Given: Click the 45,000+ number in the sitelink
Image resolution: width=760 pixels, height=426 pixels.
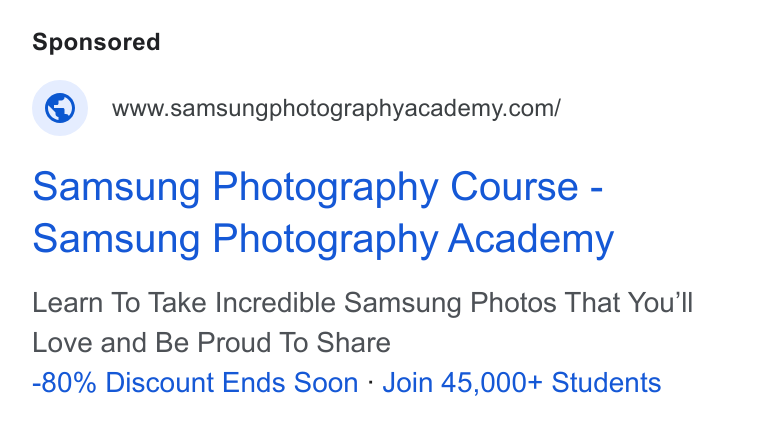Looking at the screenshot, I should tap(491, 383).
